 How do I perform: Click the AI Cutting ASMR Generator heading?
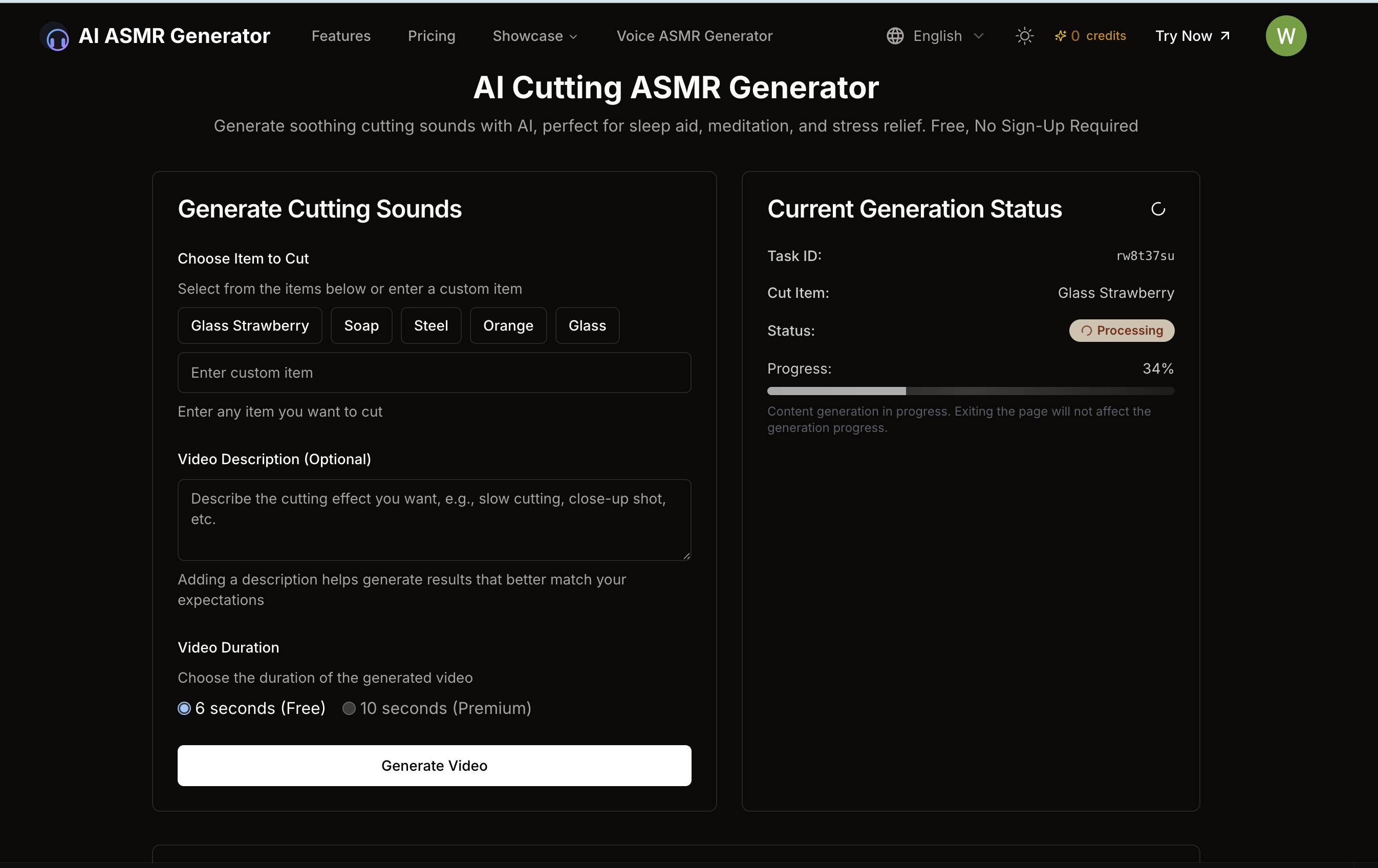(x=676, y=88)
